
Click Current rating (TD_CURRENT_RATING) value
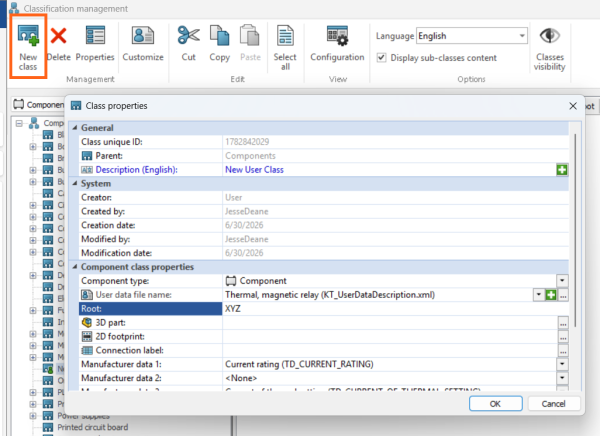click(299, 364)
